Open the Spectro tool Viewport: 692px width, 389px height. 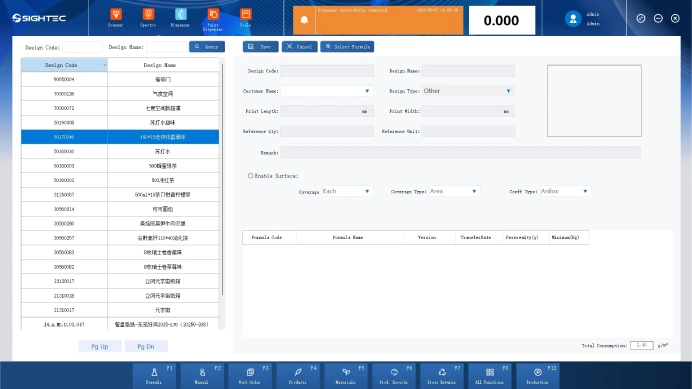tap(148, 18)
